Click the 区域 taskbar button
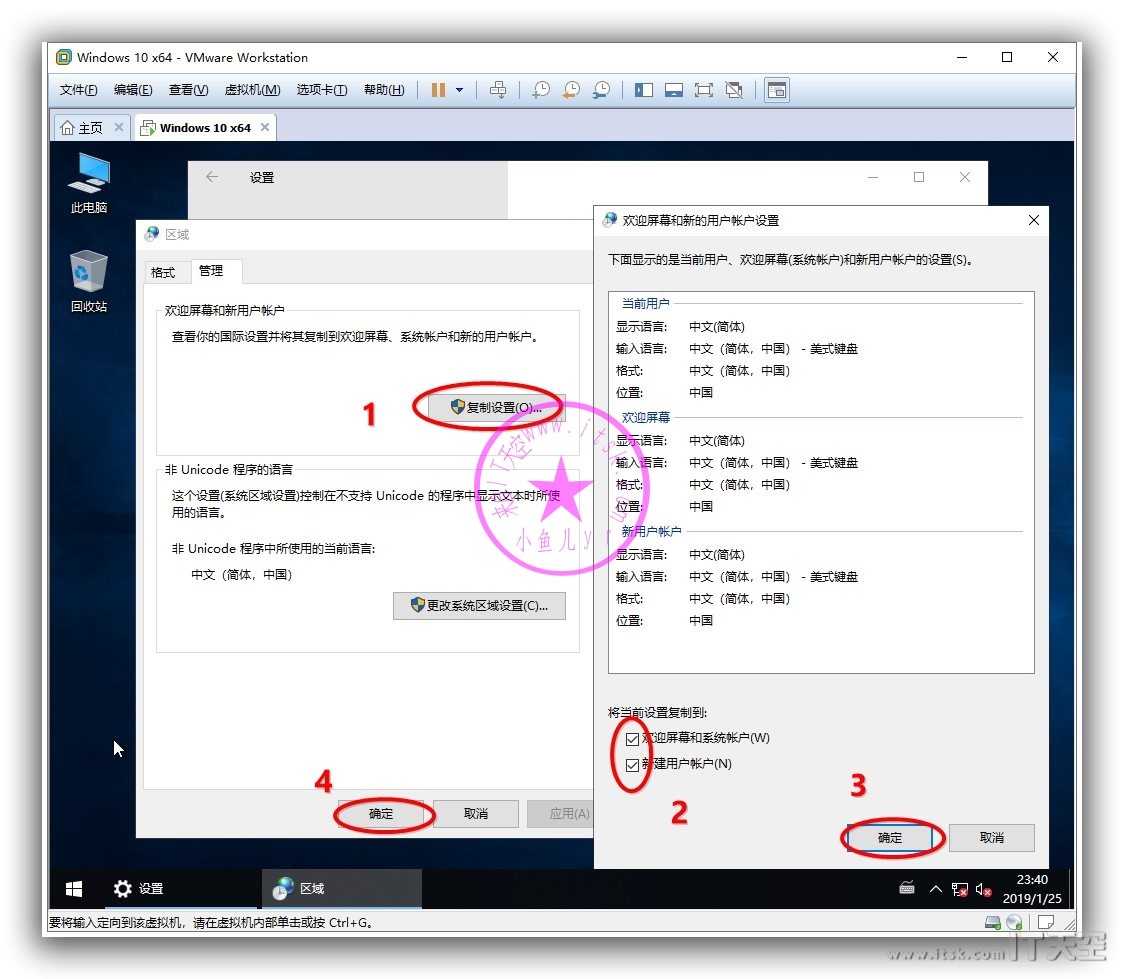The image size is (1124, 979). (342, 889)
